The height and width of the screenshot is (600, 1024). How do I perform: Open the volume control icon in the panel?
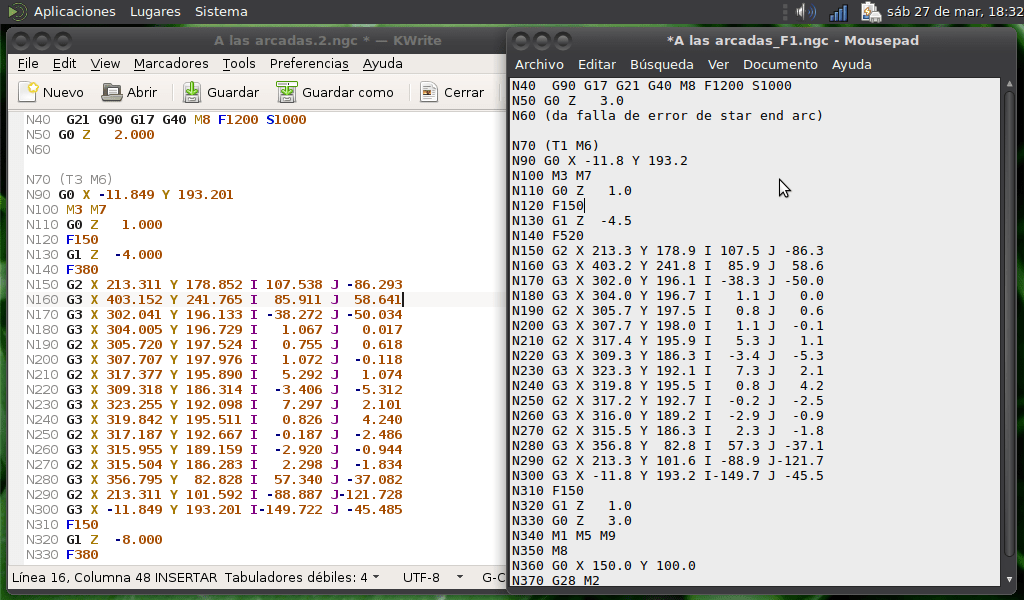pyautogui.click(x=806, y=12)
